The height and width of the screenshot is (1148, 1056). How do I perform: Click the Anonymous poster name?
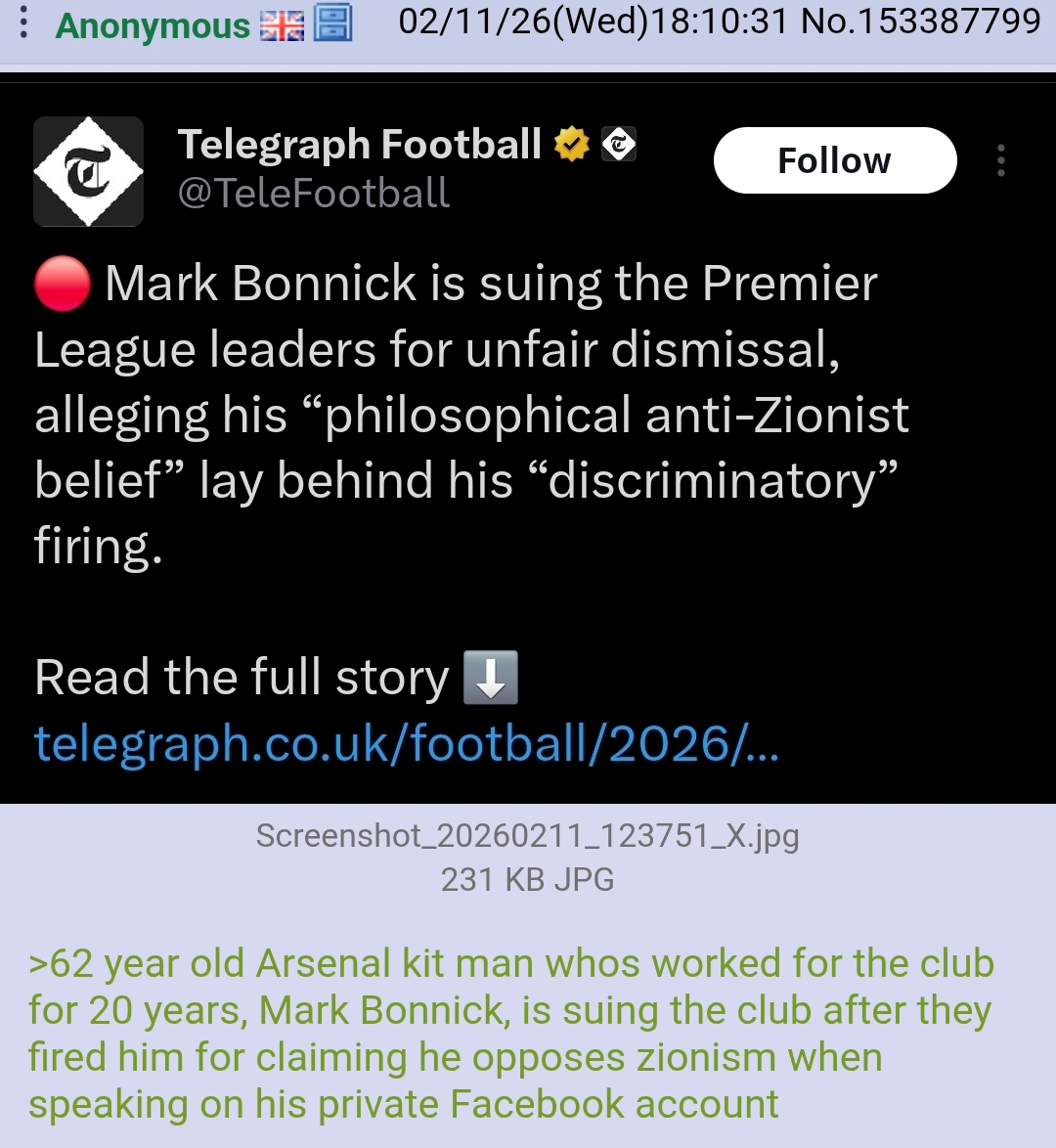point(154,26)
